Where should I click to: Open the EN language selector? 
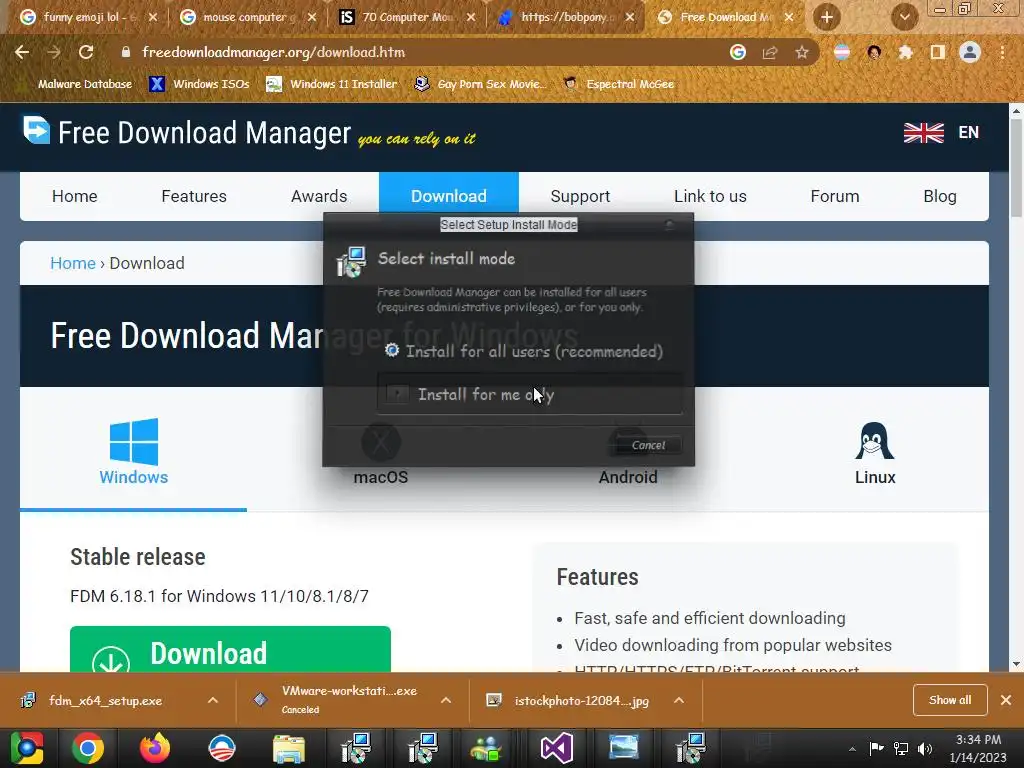[968, 133]
